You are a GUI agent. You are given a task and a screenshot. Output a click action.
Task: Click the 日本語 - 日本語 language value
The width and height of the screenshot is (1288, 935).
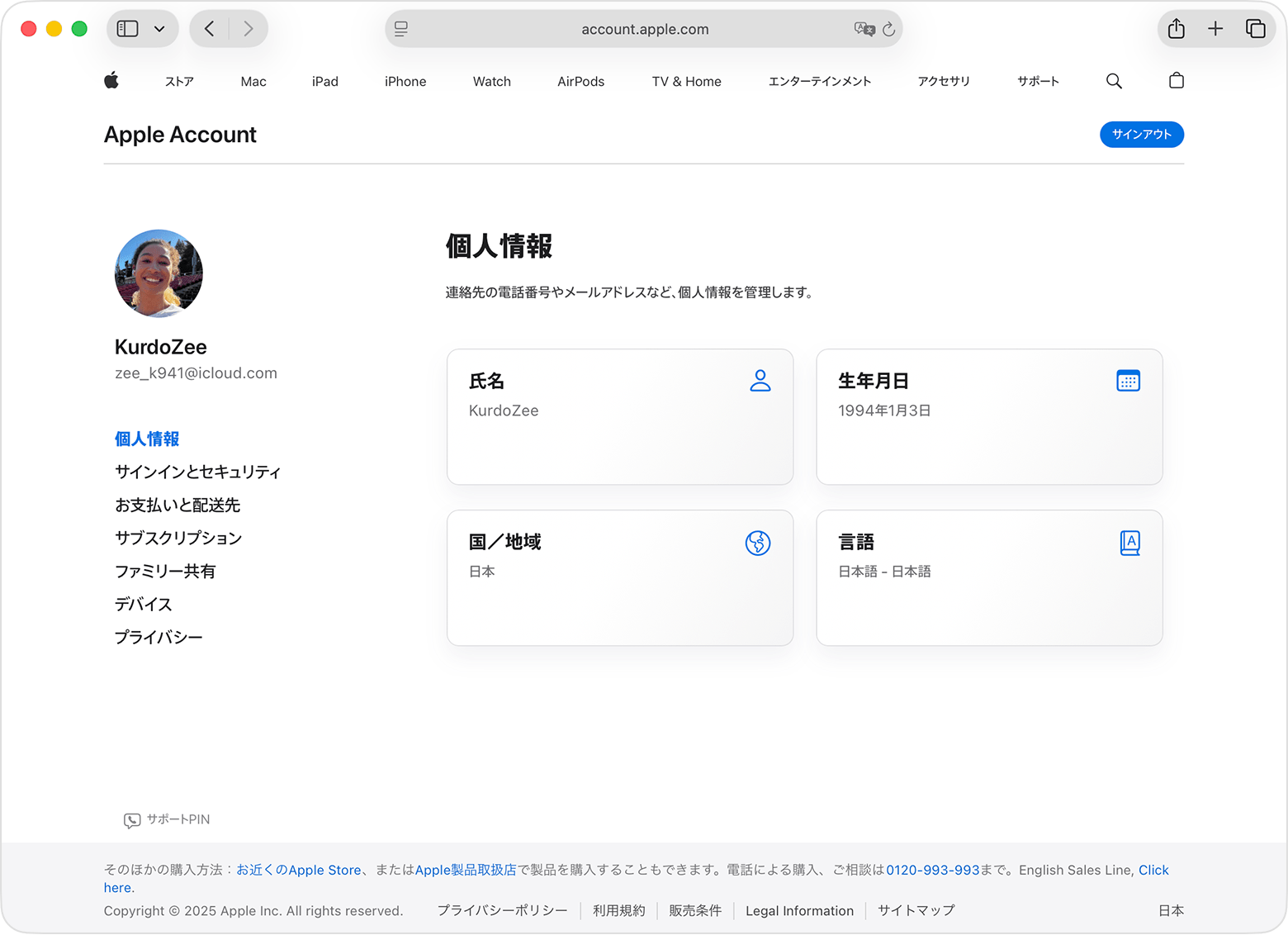pyautogui.click(x=884, y=572)
